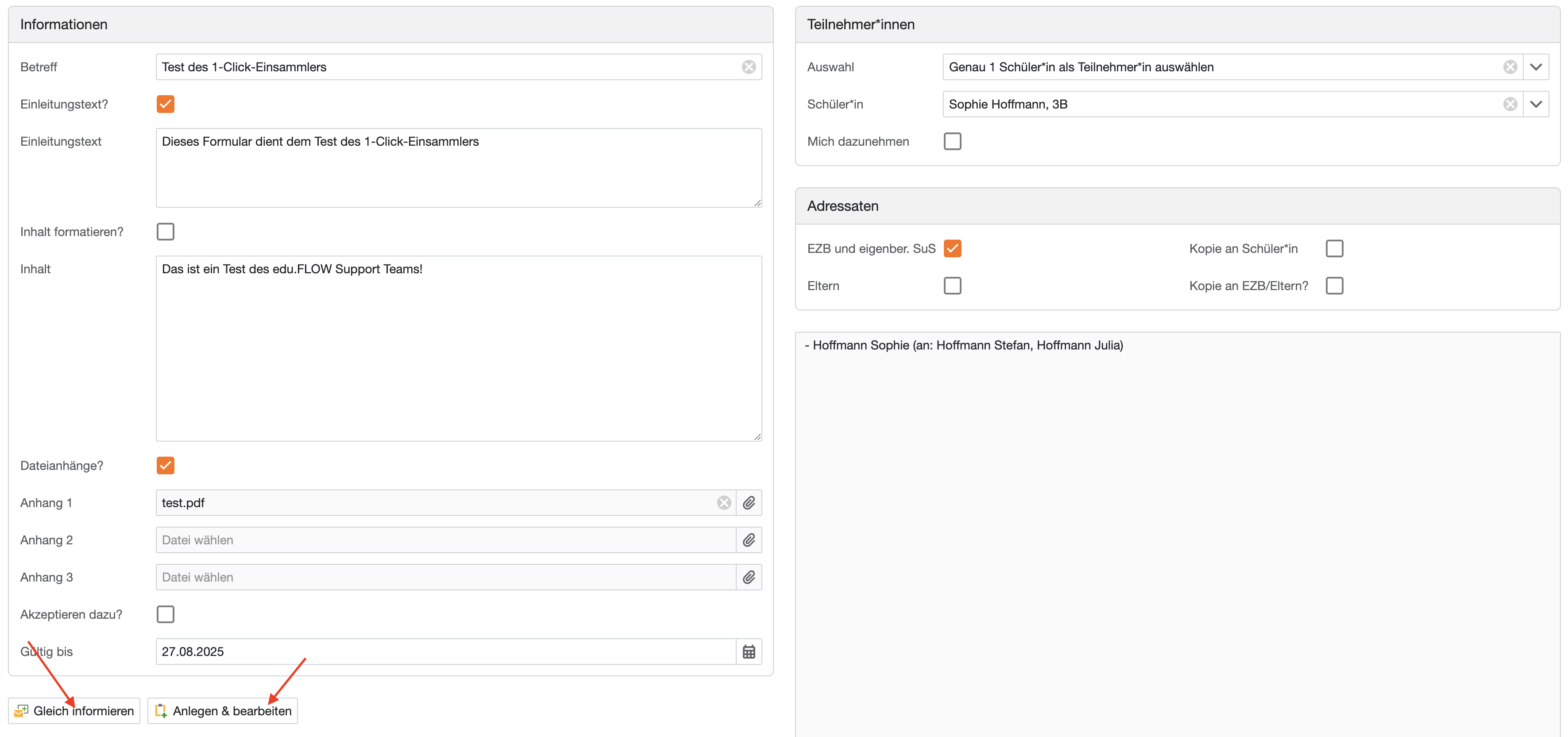This screenshot has width=1568, height=737.
Task: Clear the Betreff field with the X icon
Action: (749, 67)
